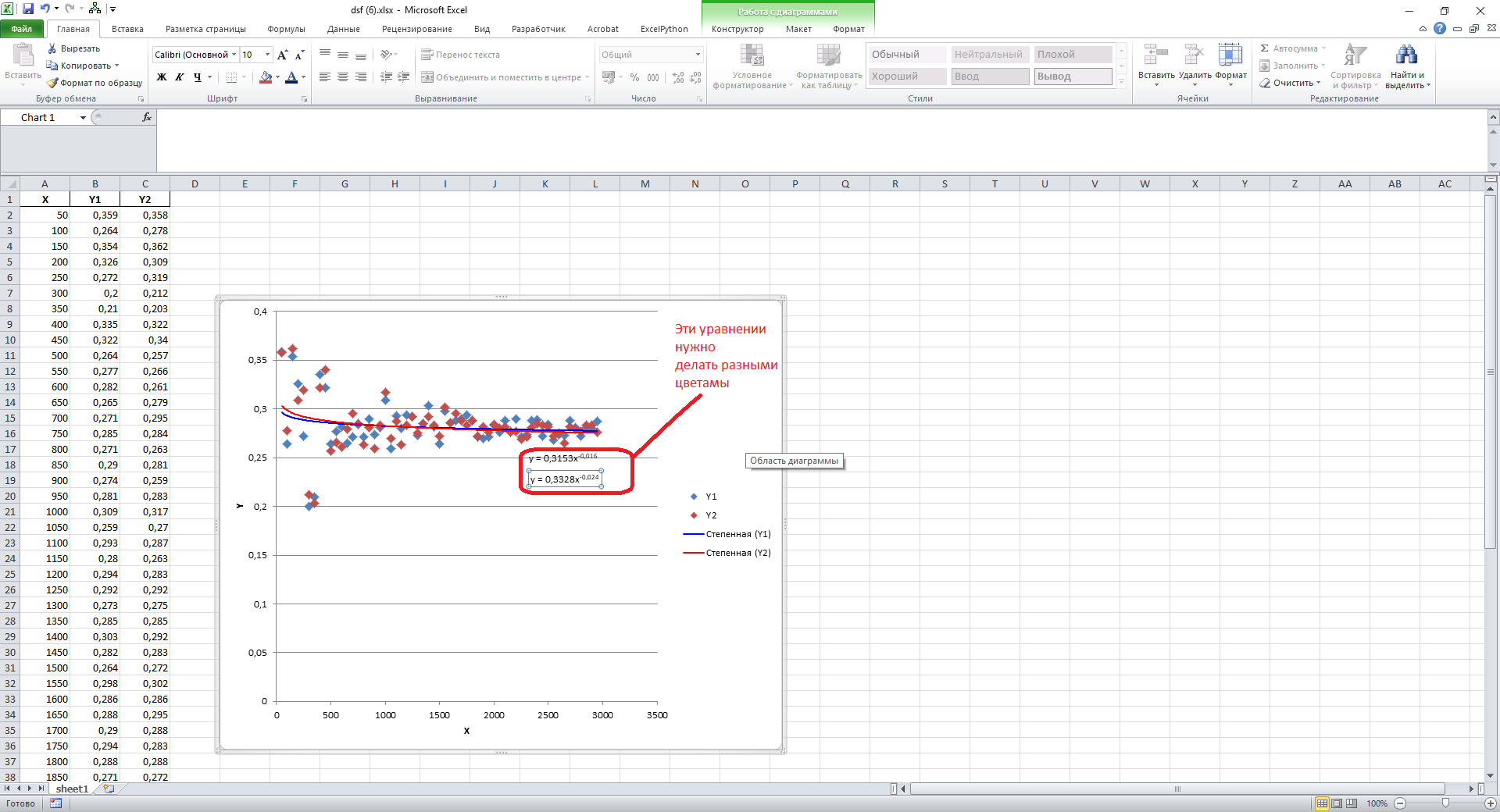Switch to the Конструктор chart tab
This screenshot has width=1500, height=812.
click(x=737, y=29)
